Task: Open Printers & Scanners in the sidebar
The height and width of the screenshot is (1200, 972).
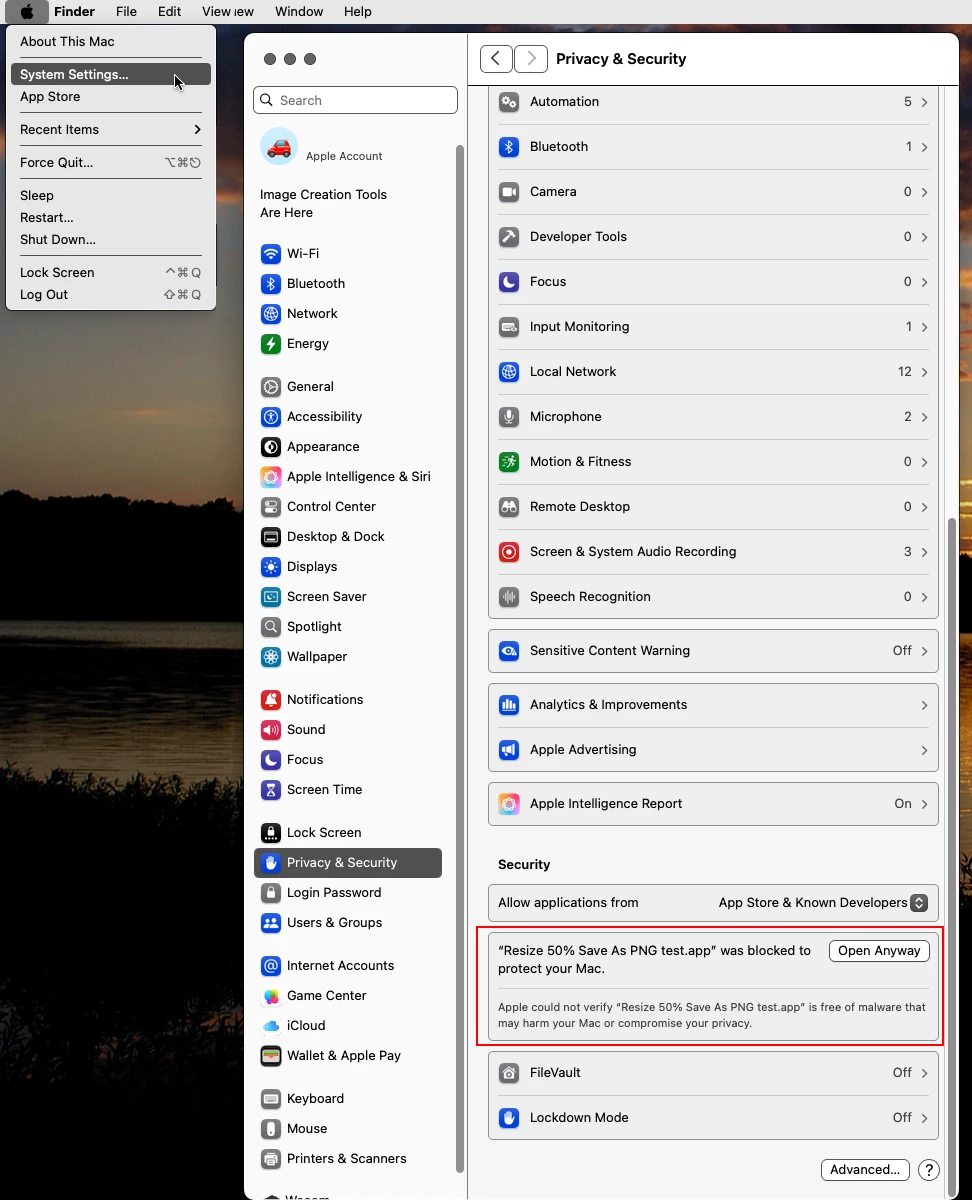Action: point(348,1159)
